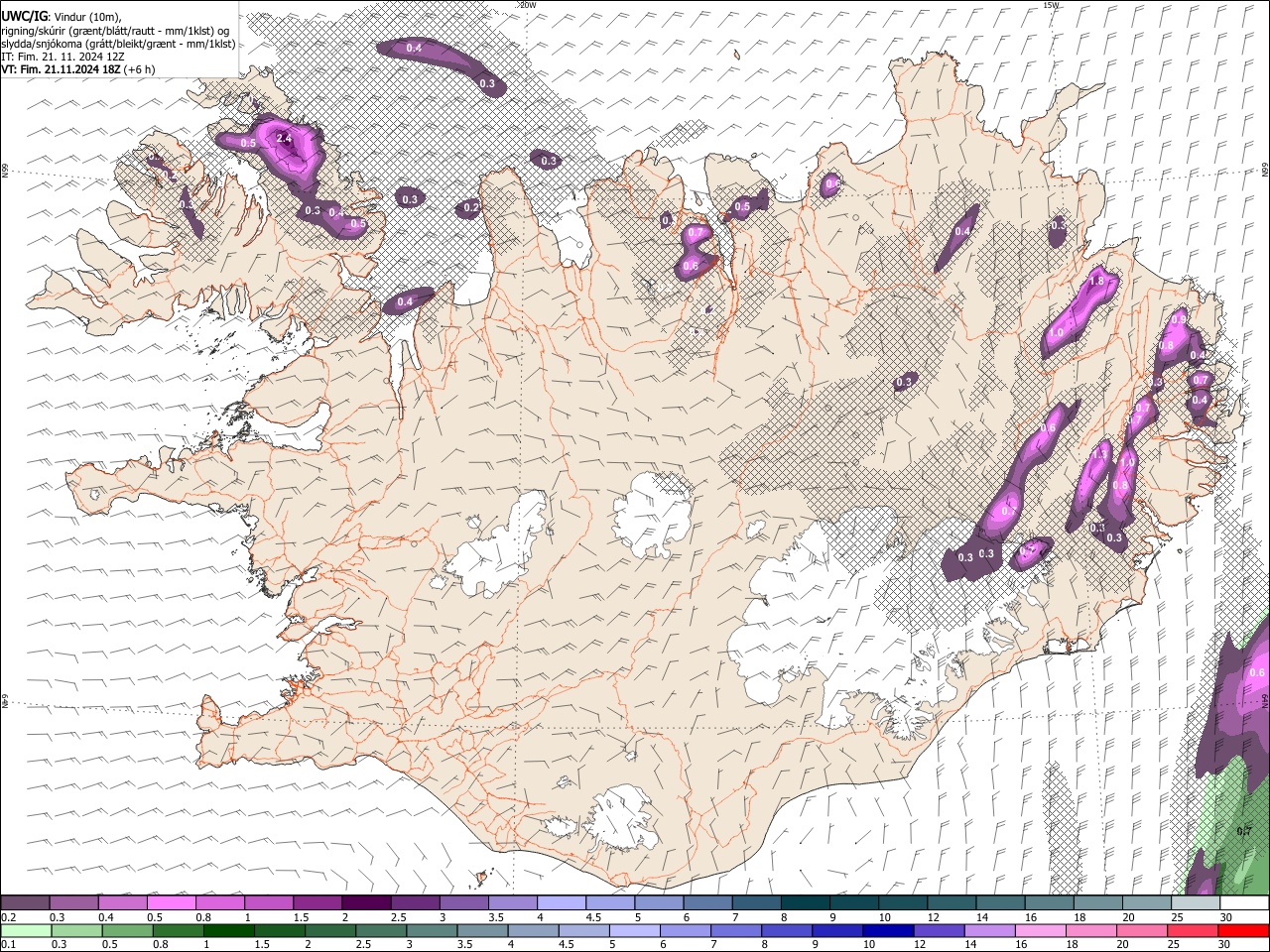Click the '30' label in the upper legend row

[1227, 917]
